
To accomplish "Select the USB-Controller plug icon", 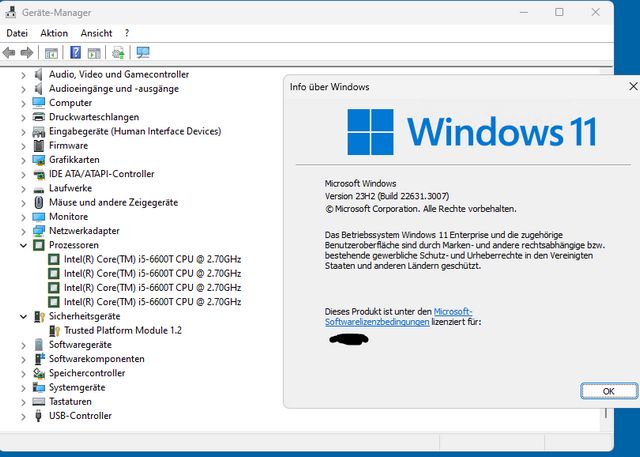I will 38,416.
